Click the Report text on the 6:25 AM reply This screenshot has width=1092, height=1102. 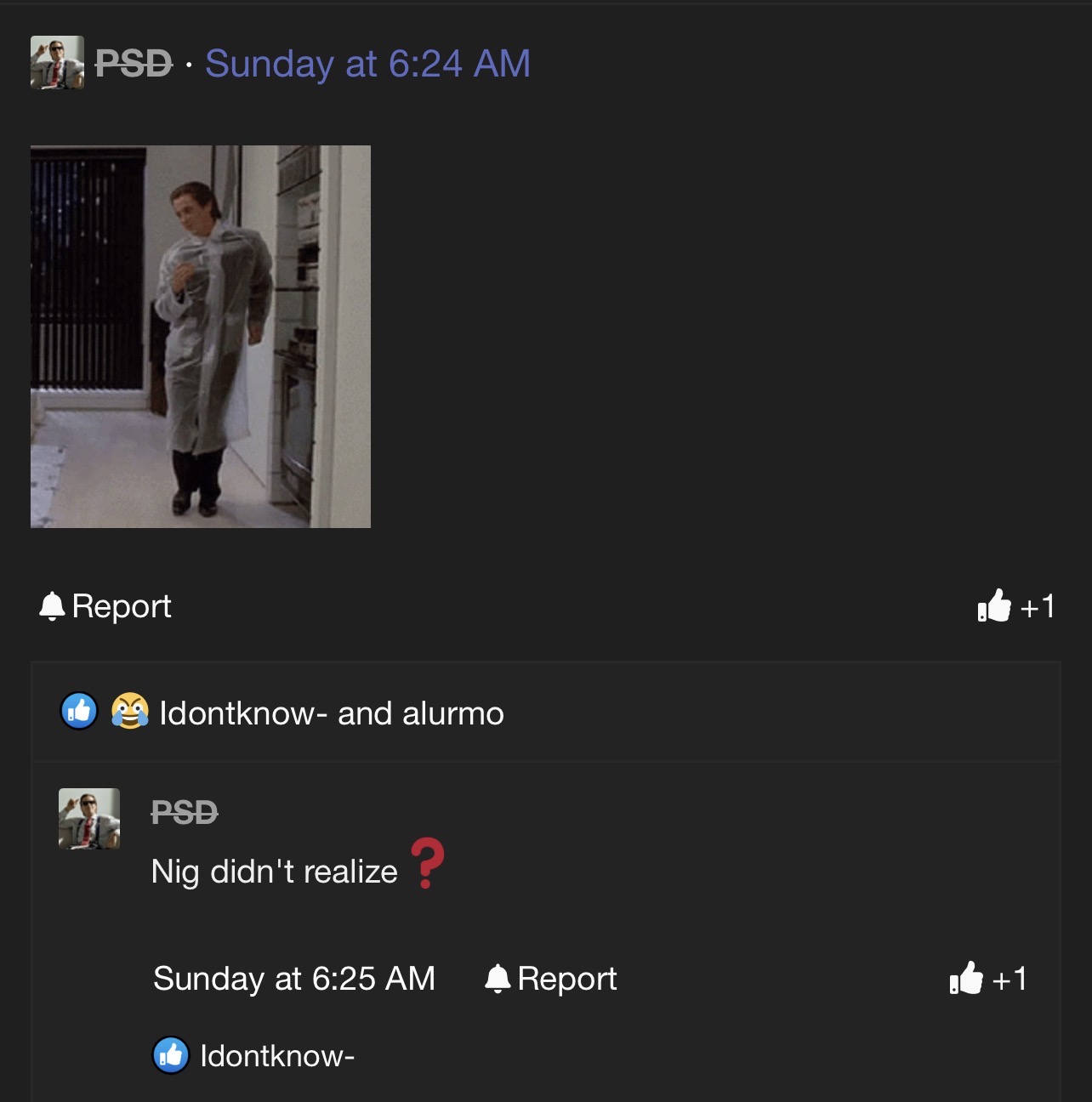point(567,980)
